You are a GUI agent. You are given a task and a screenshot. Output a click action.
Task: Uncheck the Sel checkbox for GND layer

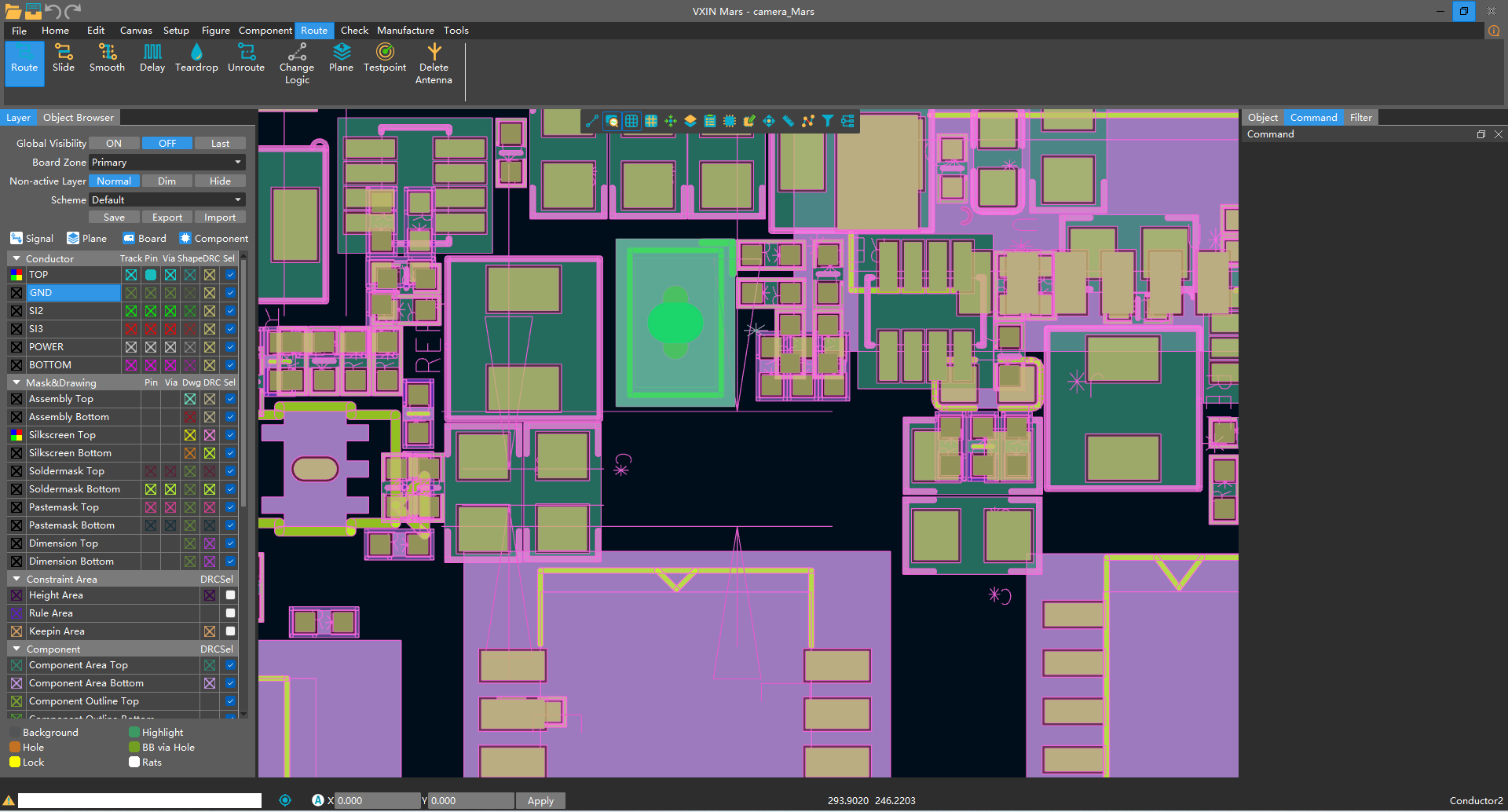pos(230,293)
